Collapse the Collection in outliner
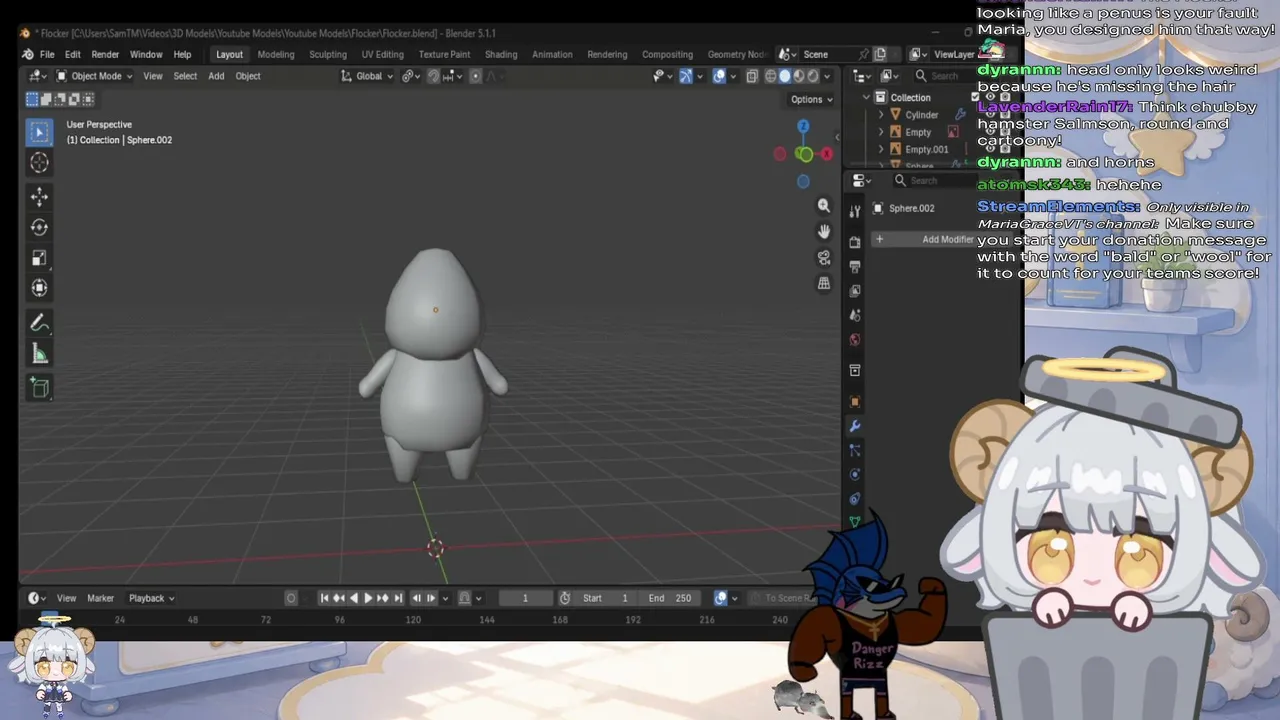 tap(866, 97)
